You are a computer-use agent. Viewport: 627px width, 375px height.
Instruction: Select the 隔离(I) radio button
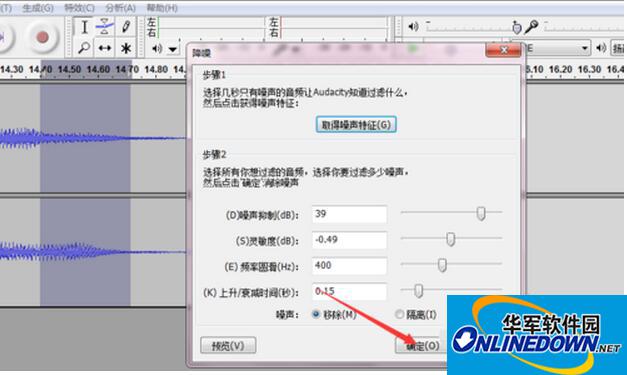(399, 314)
